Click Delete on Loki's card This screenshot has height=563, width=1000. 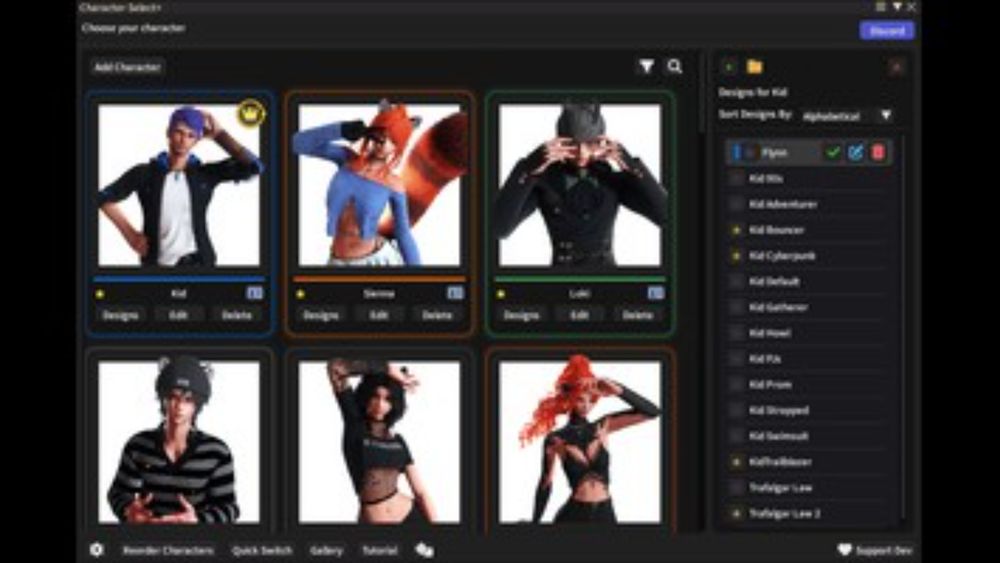coord(637,315)
